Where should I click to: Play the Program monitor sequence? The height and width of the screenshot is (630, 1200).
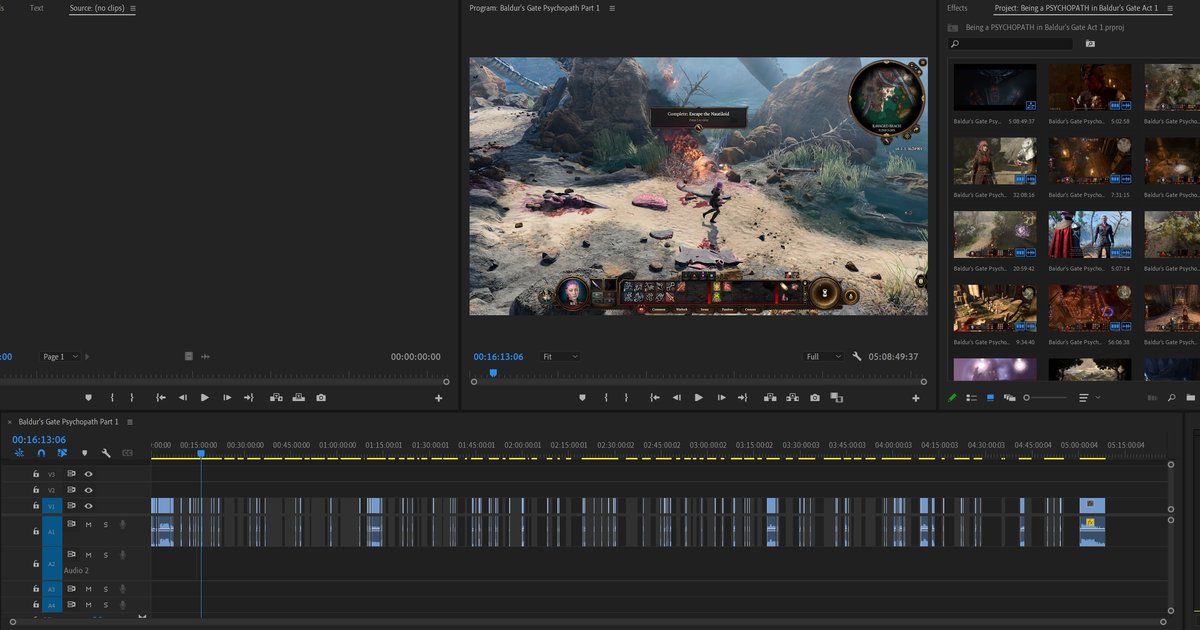pyautogui.click(x=698, y=397)
